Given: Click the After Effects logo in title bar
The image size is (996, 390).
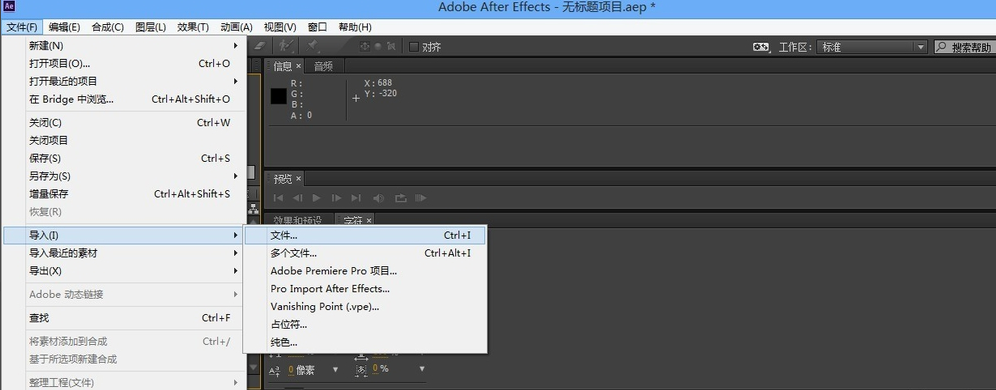Looking at the screenshot, I should tap(9, 7).
